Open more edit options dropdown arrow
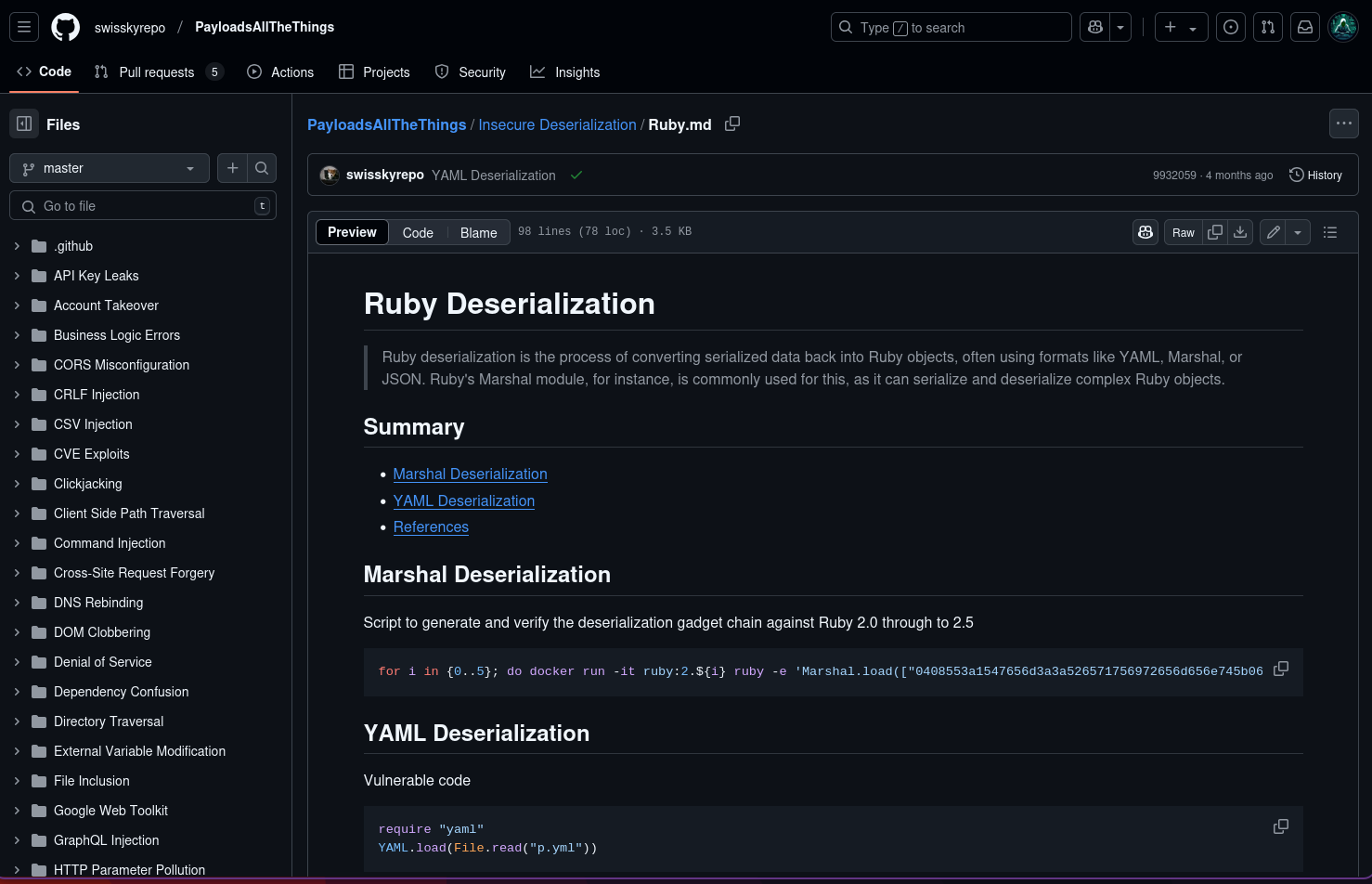Screen dimensions: 1372x884 1298,232
